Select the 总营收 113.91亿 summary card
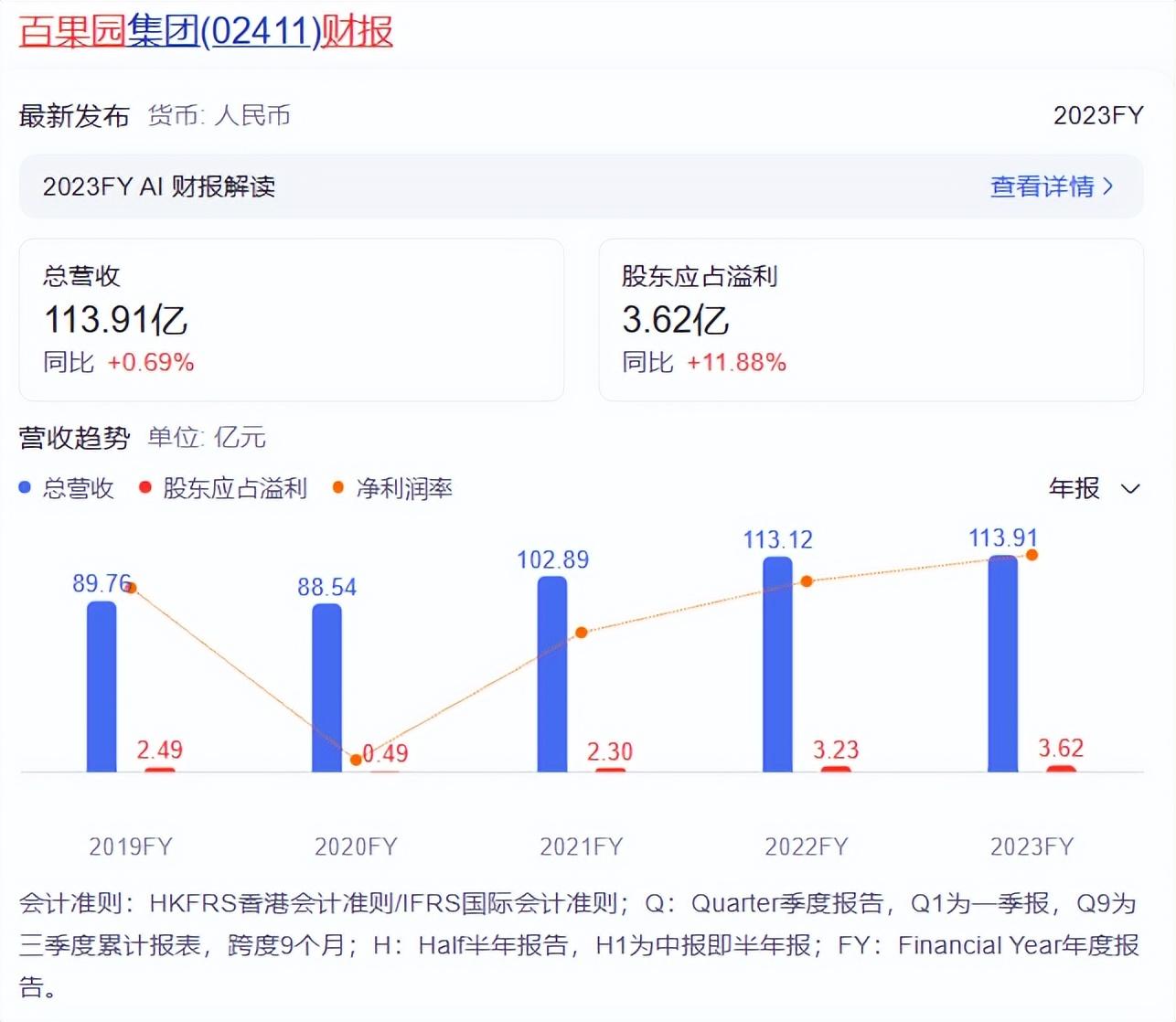 click(x=291, y=319)
